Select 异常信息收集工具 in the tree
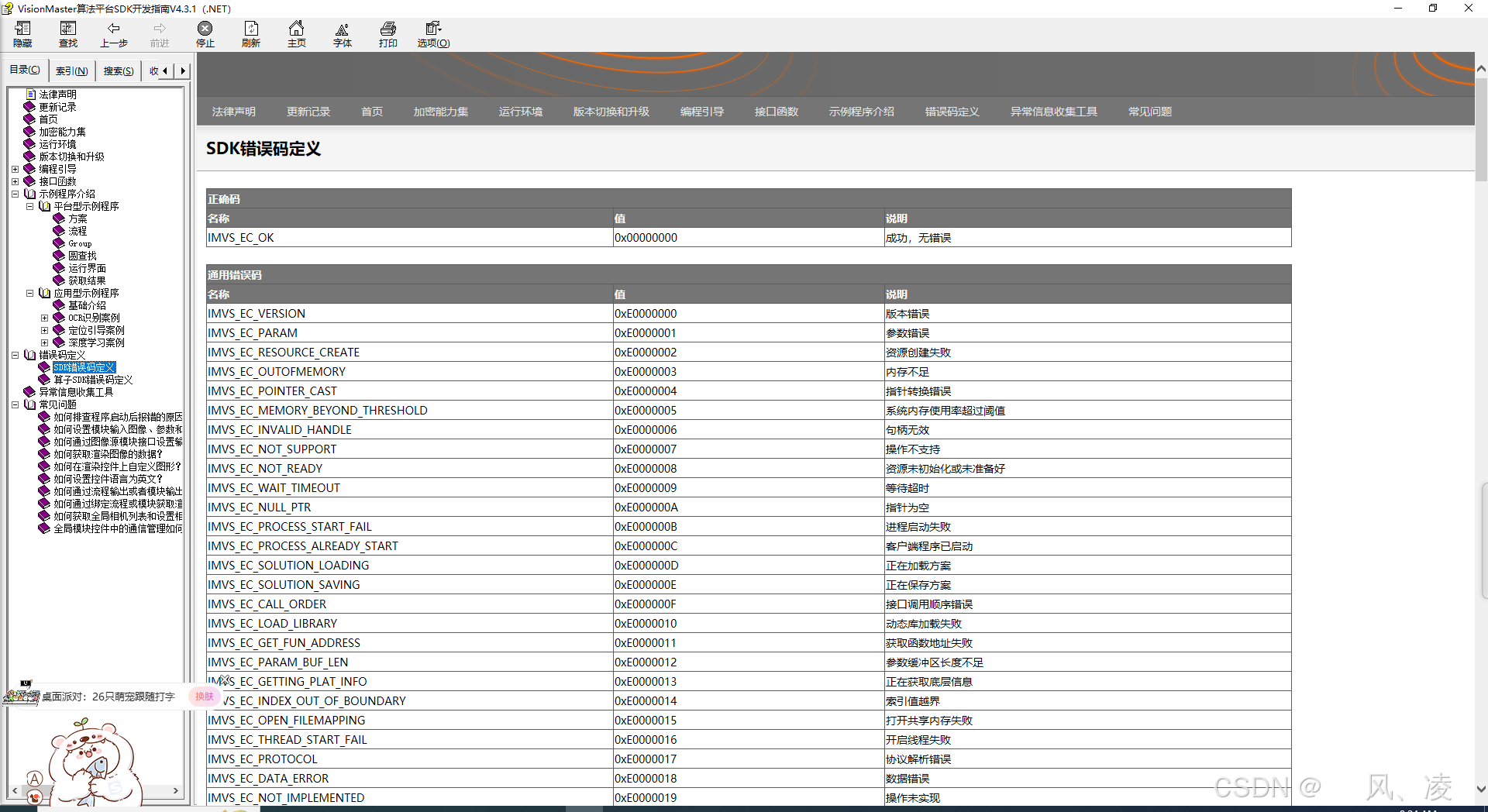Image resolution: width=1488 pixels, height=812 pixels. (x=77, y=392)
